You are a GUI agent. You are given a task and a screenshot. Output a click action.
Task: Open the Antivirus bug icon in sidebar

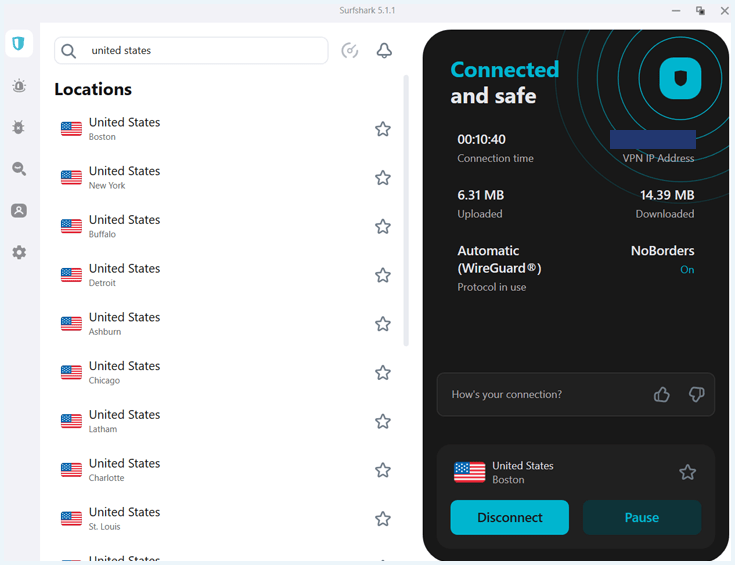(x=19, y=127)
